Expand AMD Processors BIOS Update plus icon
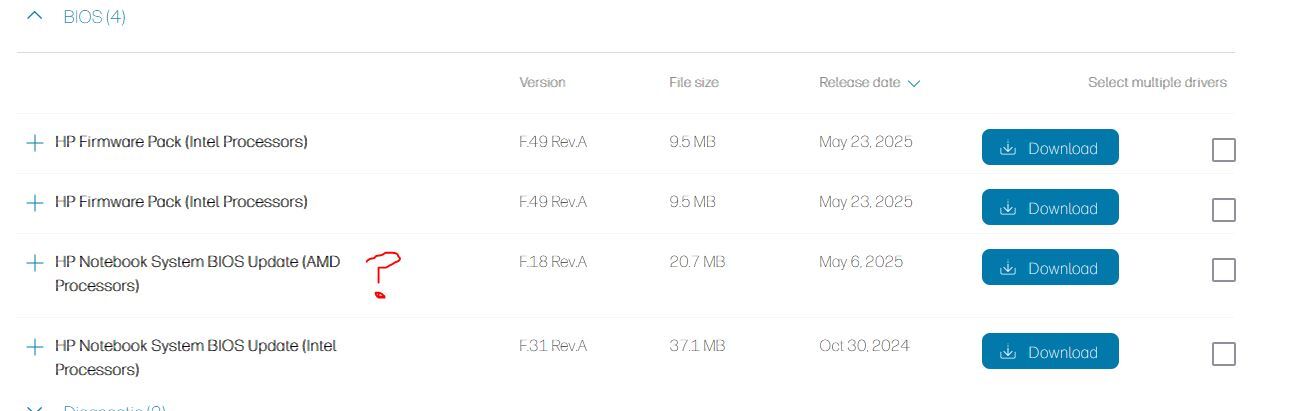1294x411 pixels. 34,262
